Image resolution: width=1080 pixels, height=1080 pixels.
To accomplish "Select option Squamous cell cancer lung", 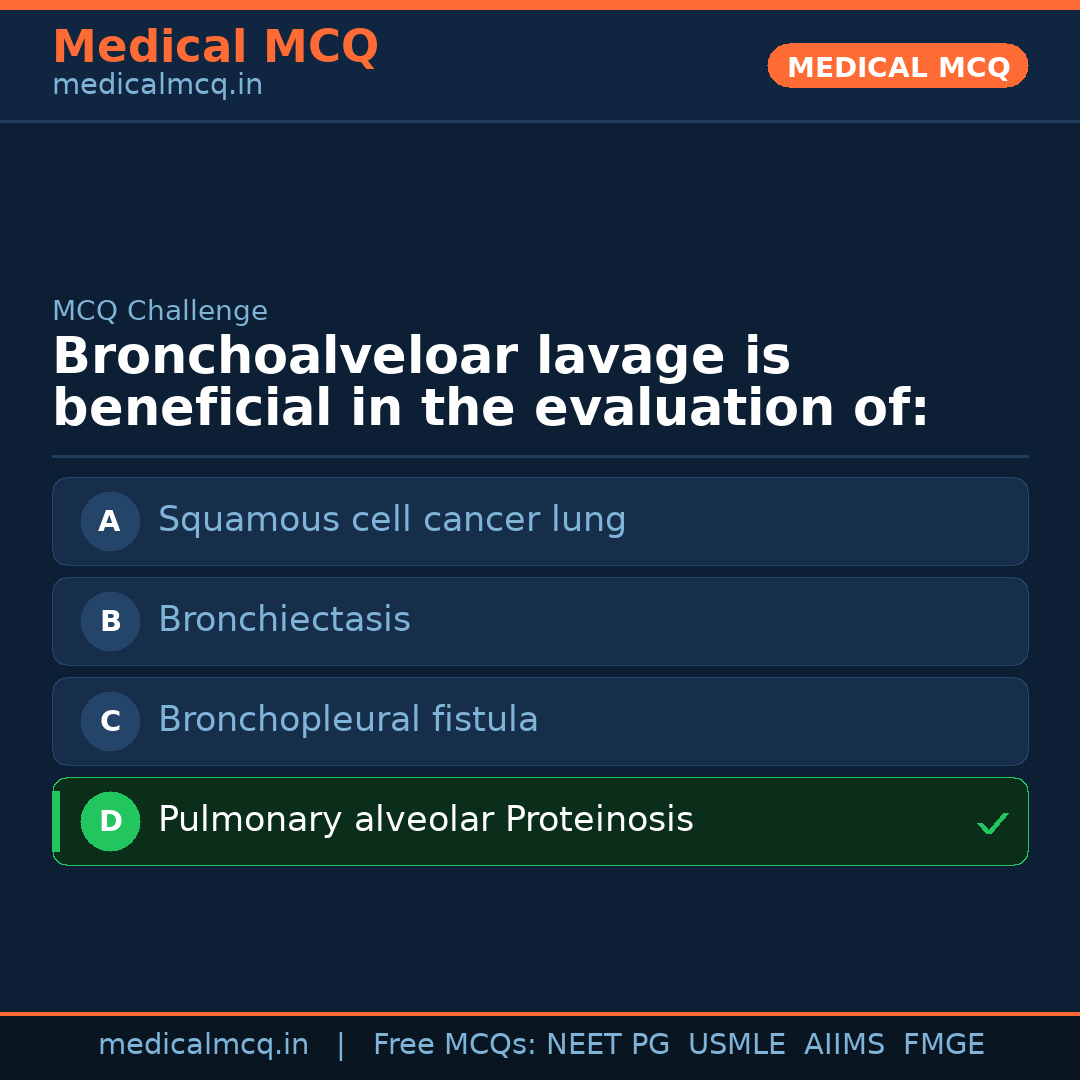I will pos(391,520).
